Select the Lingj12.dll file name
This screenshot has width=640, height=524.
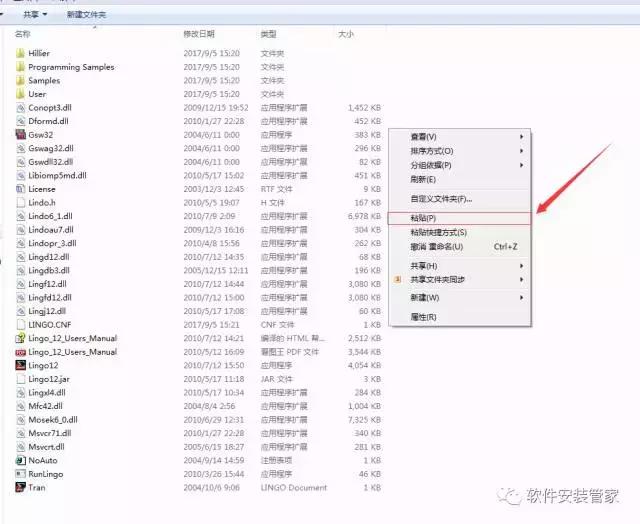pyautogui.click(x=47, y=311)
